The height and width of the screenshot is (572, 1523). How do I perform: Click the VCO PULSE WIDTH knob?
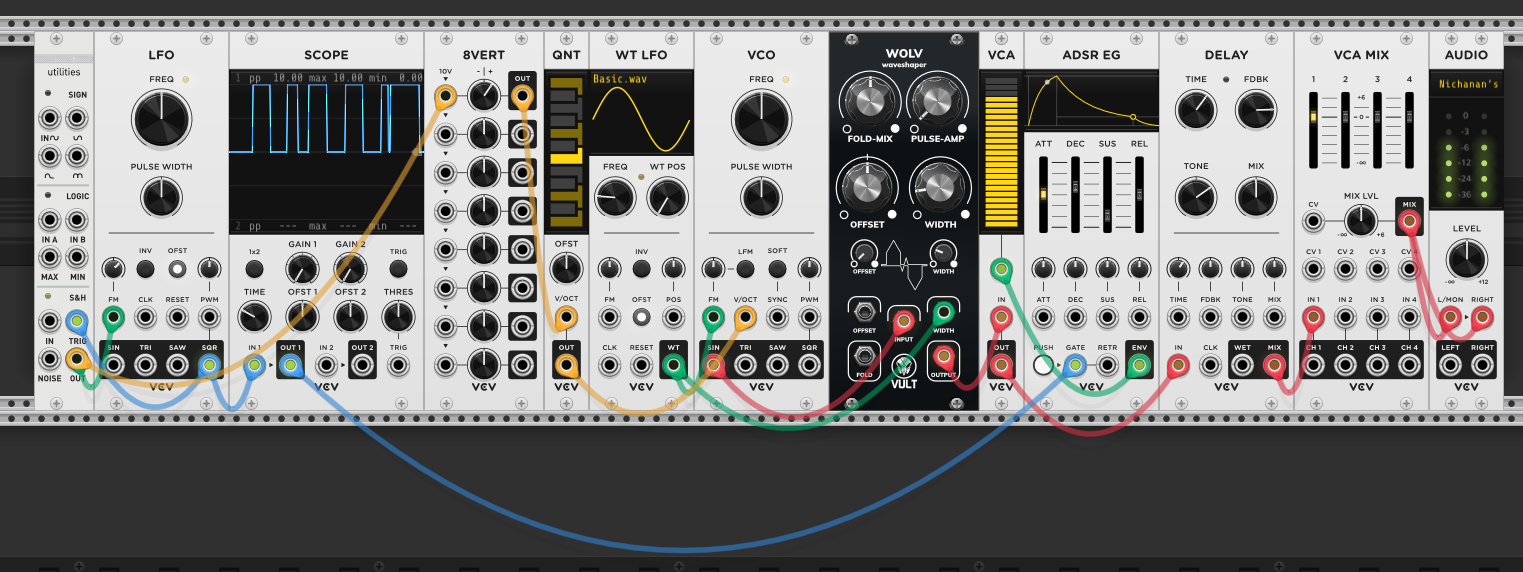[761, 198]
